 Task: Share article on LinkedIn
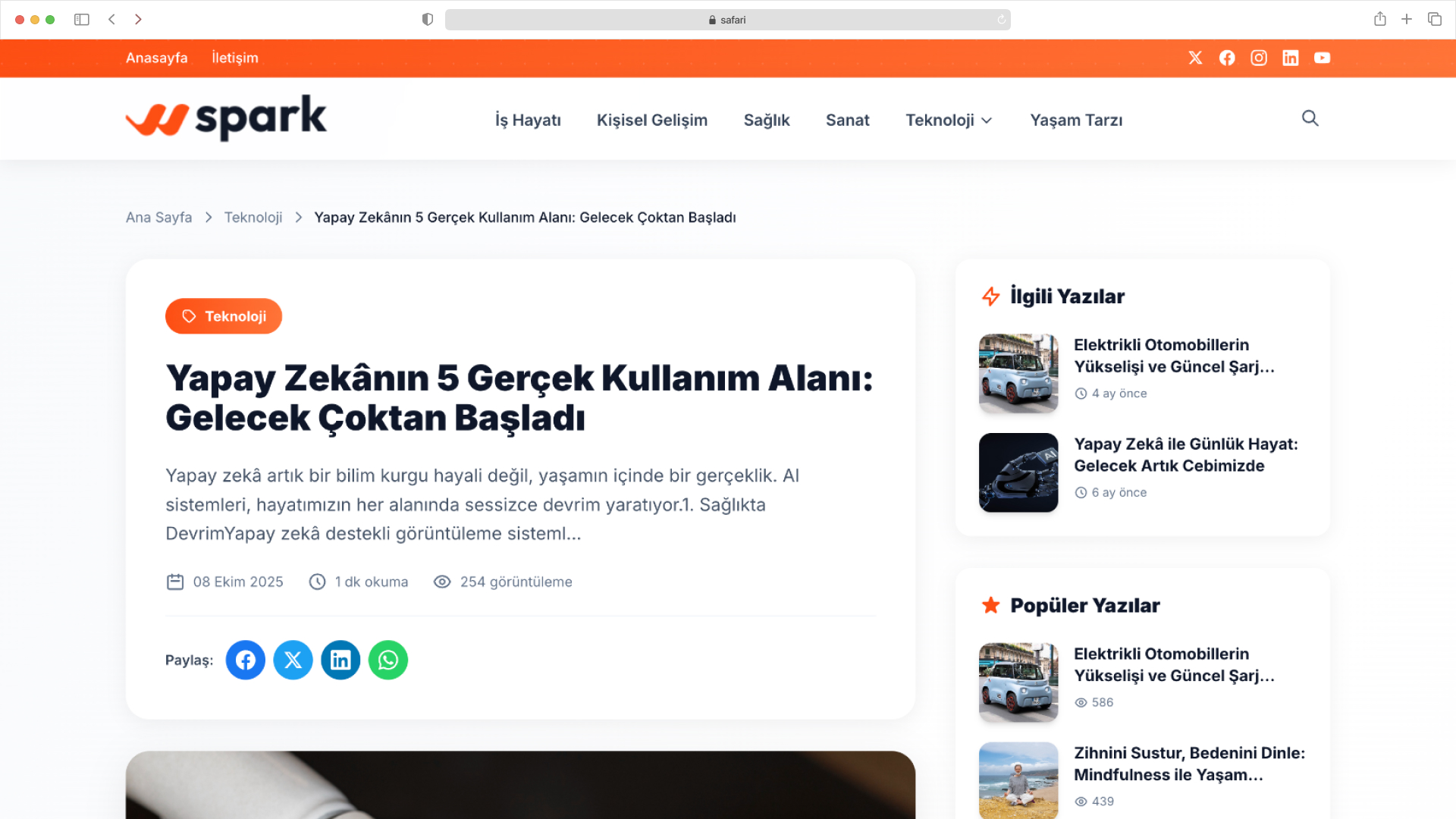point(340,661)
